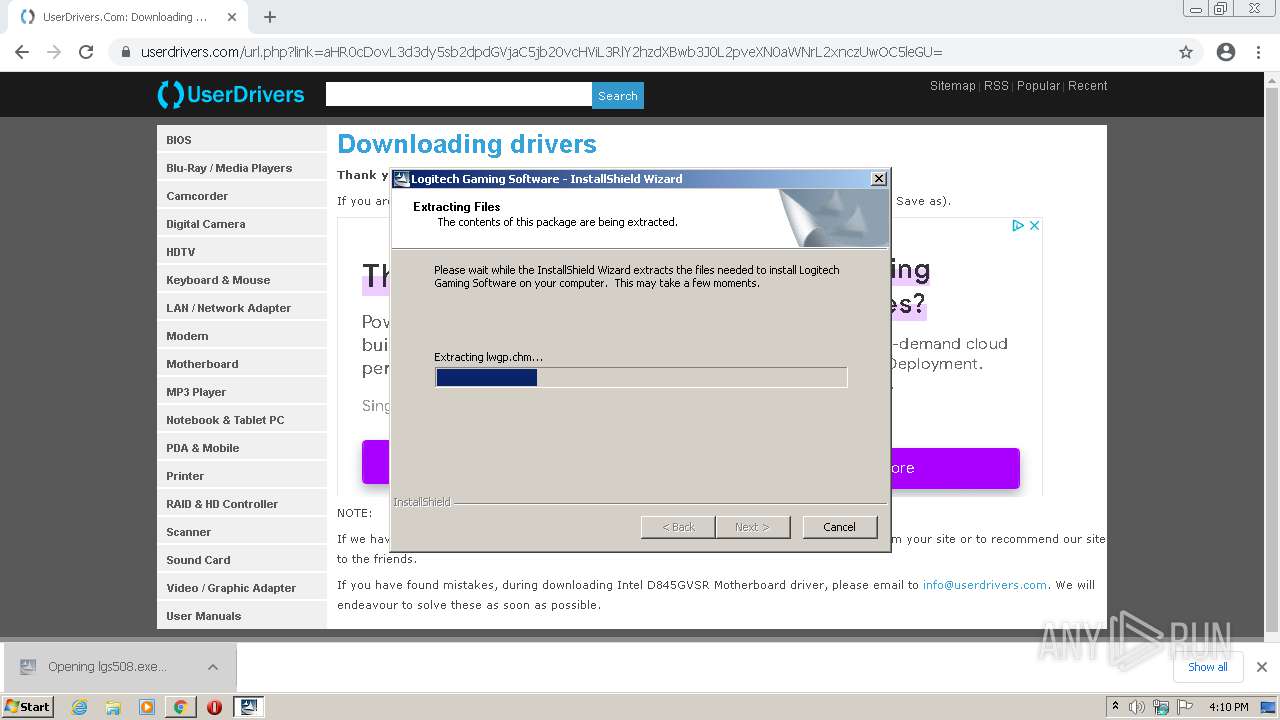Open the Chrome three-dot menu
The height and width of the screenshot is (720, 1280).
(x=1258, y=52)
